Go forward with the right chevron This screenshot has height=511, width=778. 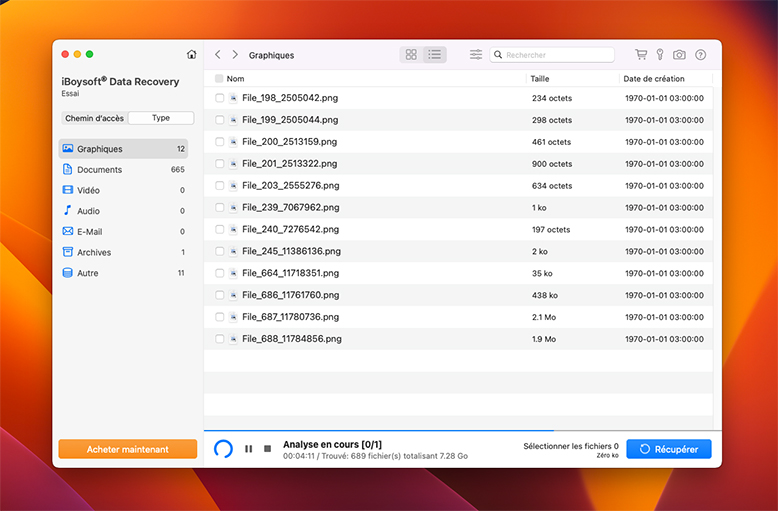(235, 55)
